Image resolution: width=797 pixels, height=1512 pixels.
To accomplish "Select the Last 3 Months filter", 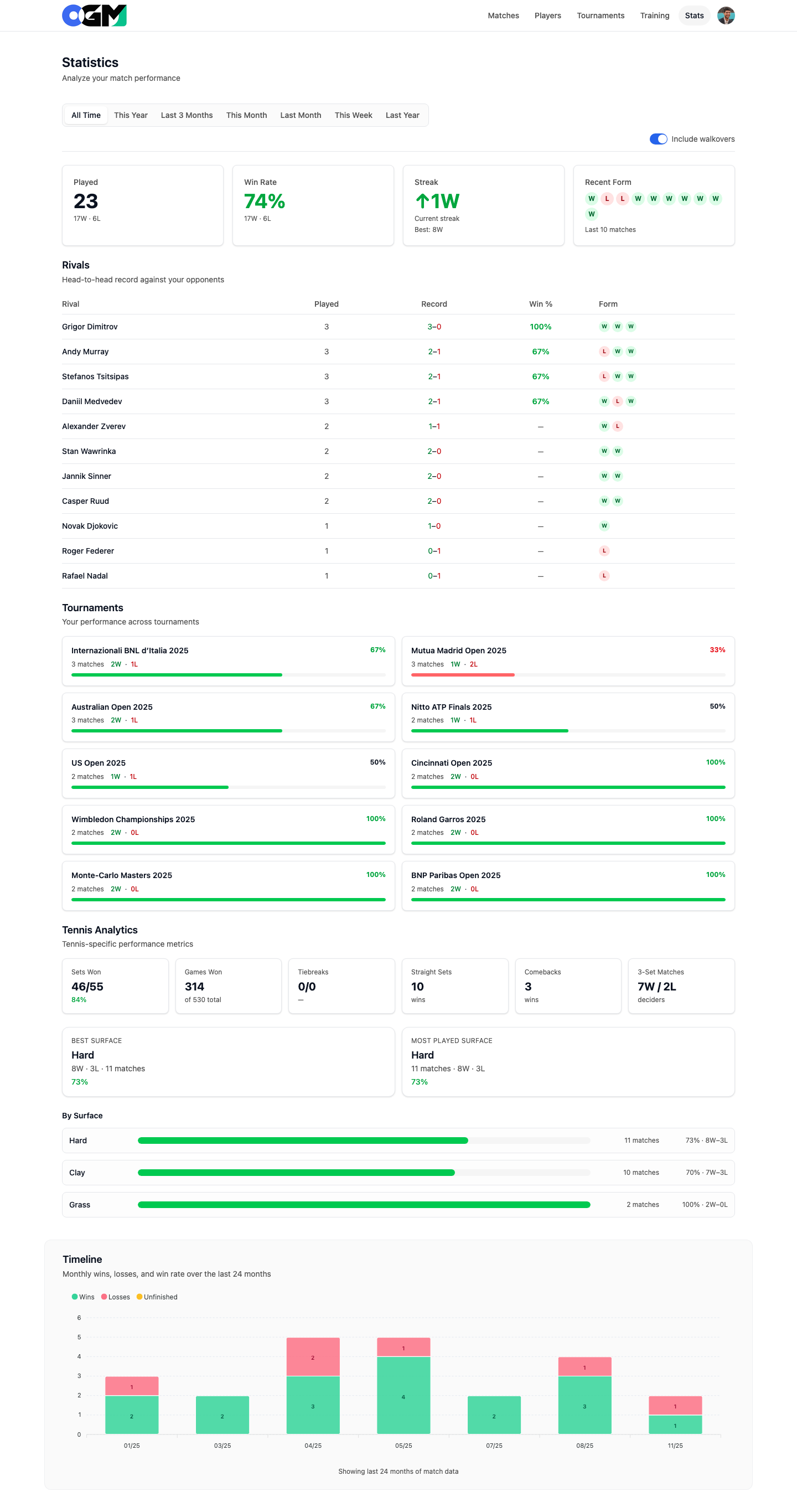I will [187, 115].
